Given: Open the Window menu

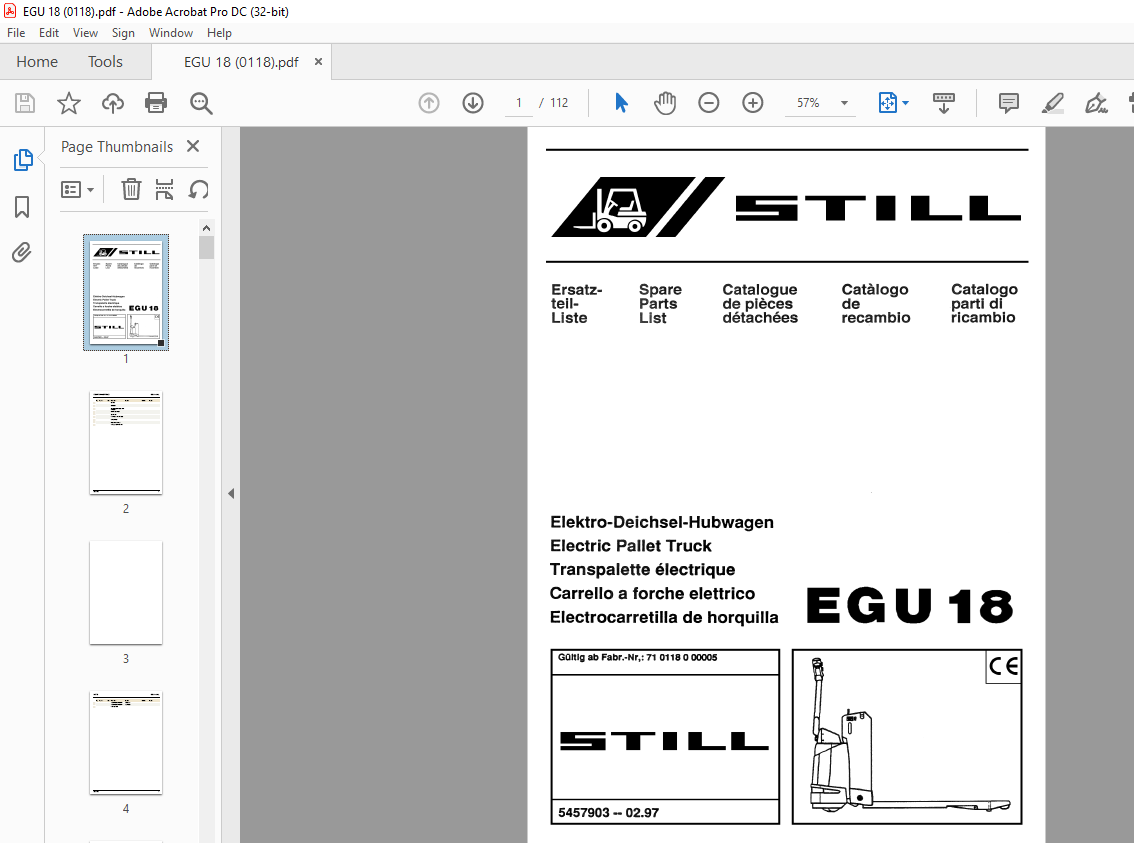Looking at the screenshot, I should tap(171, 33).
